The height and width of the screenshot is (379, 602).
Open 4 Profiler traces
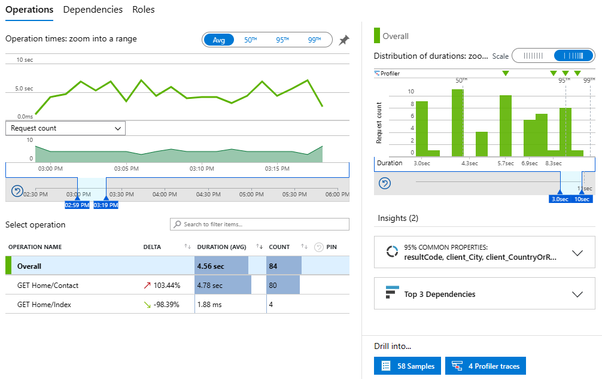click(485, 366)
